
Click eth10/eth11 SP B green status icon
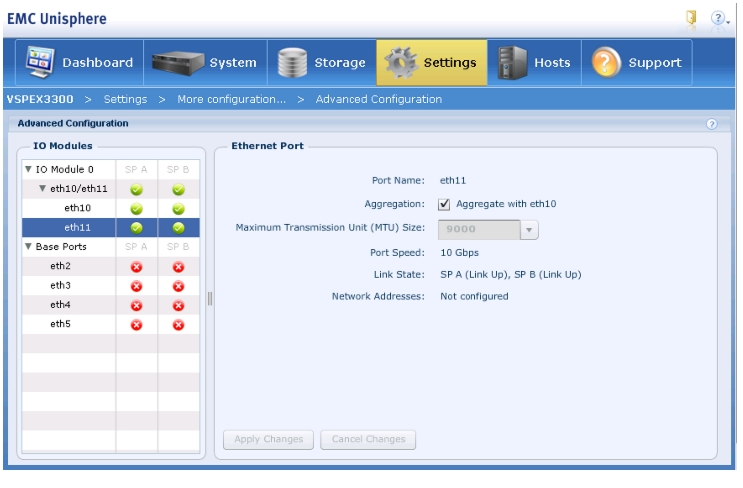[x=178, y=190]
